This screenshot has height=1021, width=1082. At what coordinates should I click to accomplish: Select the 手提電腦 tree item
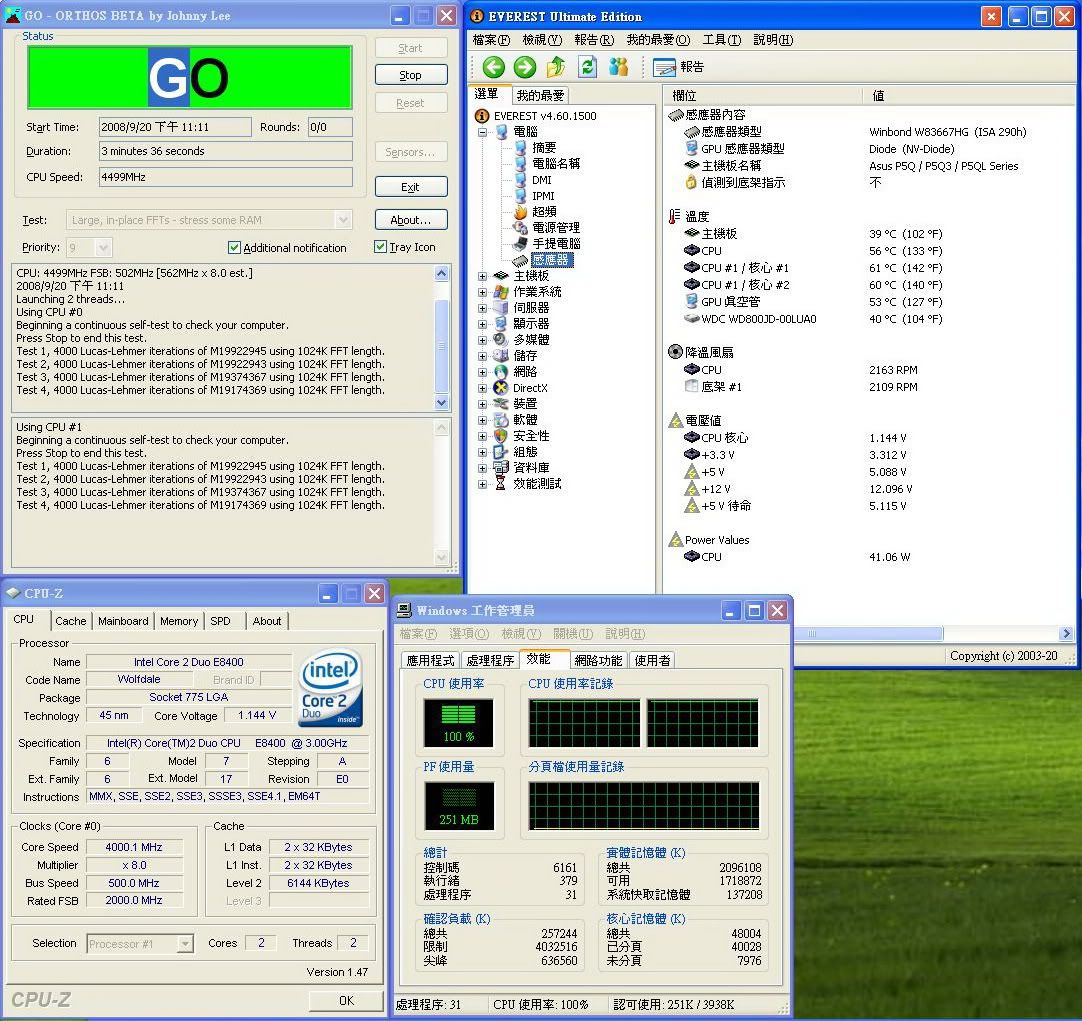tap(555, 244)
